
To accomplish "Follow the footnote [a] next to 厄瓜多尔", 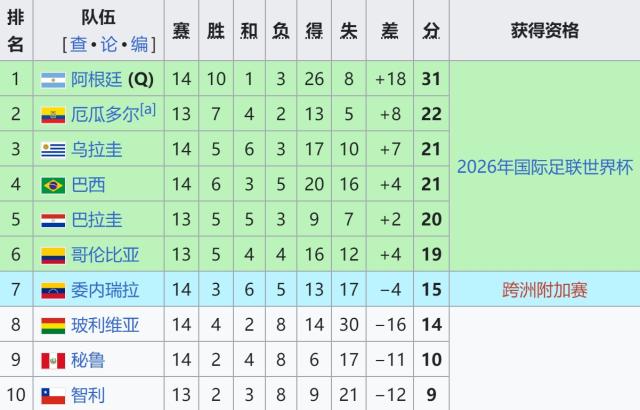I will coord(147,109).
